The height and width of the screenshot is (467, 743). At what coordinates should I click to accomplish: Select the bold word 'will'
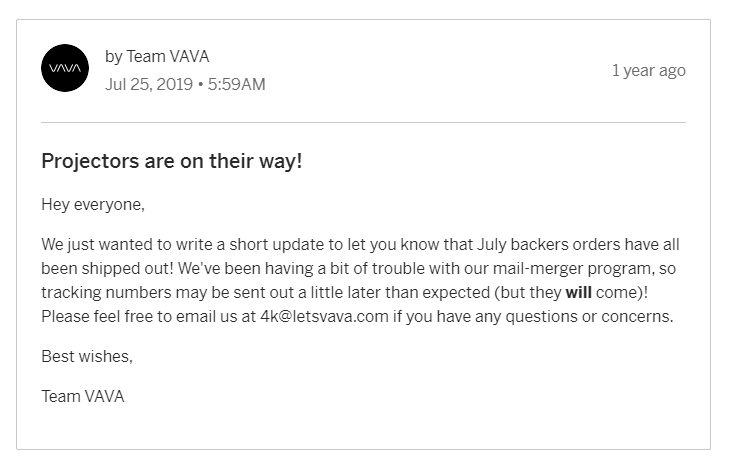pyautogui.click(x=578, y=292)
